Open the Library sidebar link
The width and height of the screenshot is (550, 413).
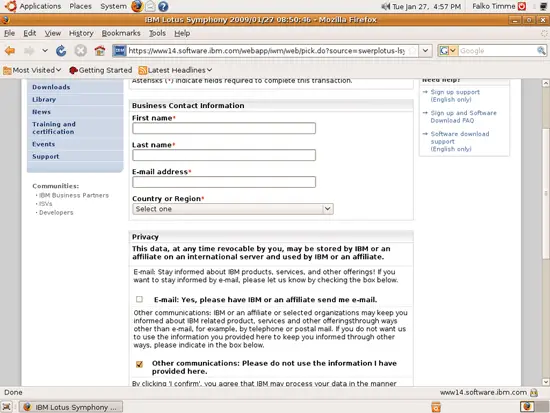pos(44,100)
